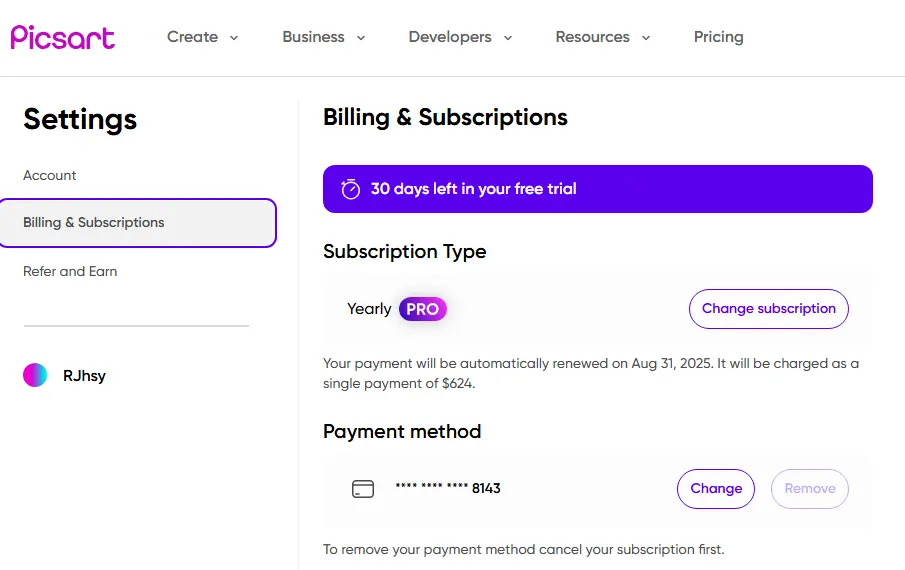Click the Remove payment method button
This screenshot has width=905, height=570.
[x=810, y=489]
